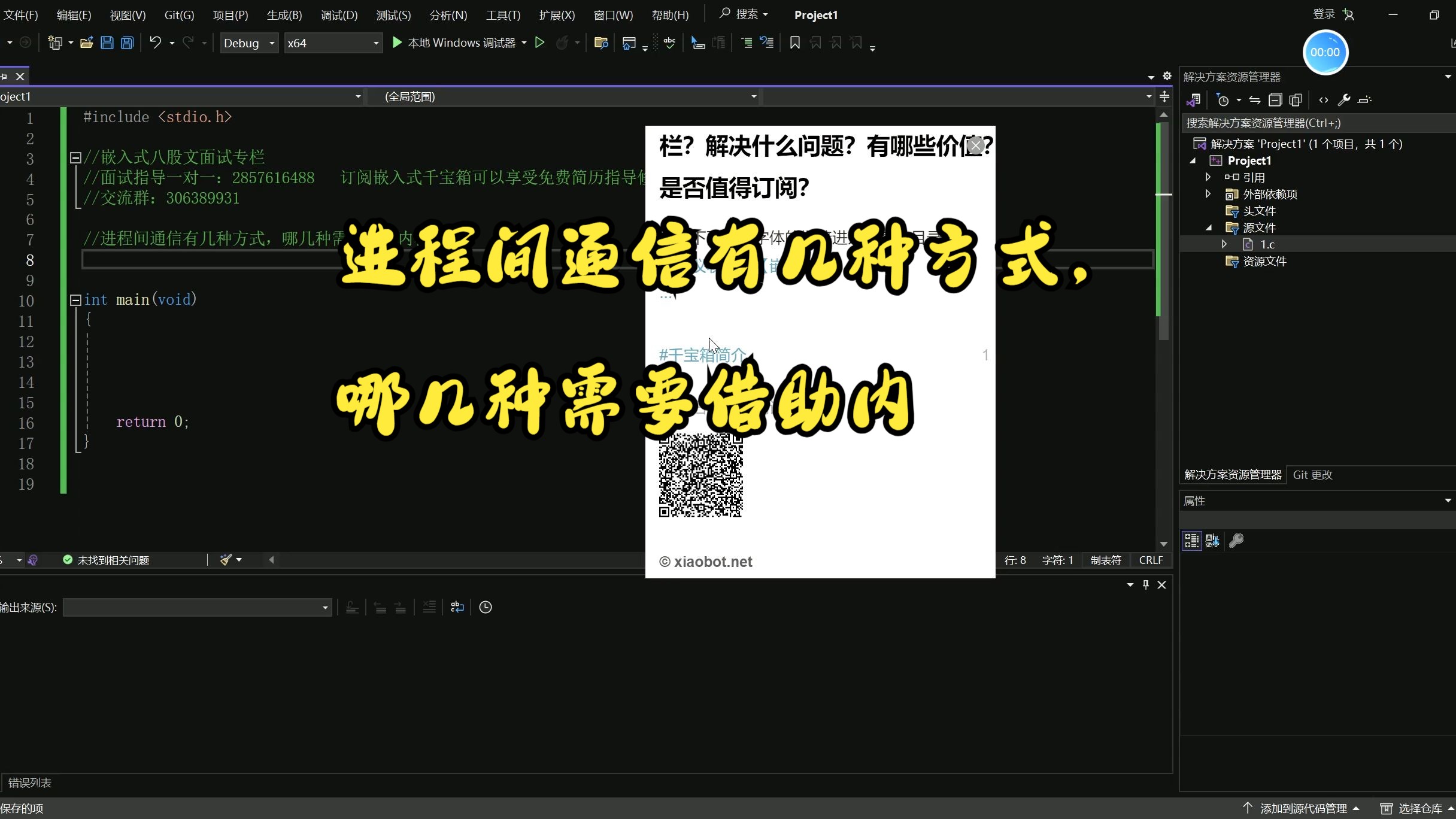Click the abc spell-check toolbar icon
Viewport: 1456px width, 819px height.
[x=669, y=43]
